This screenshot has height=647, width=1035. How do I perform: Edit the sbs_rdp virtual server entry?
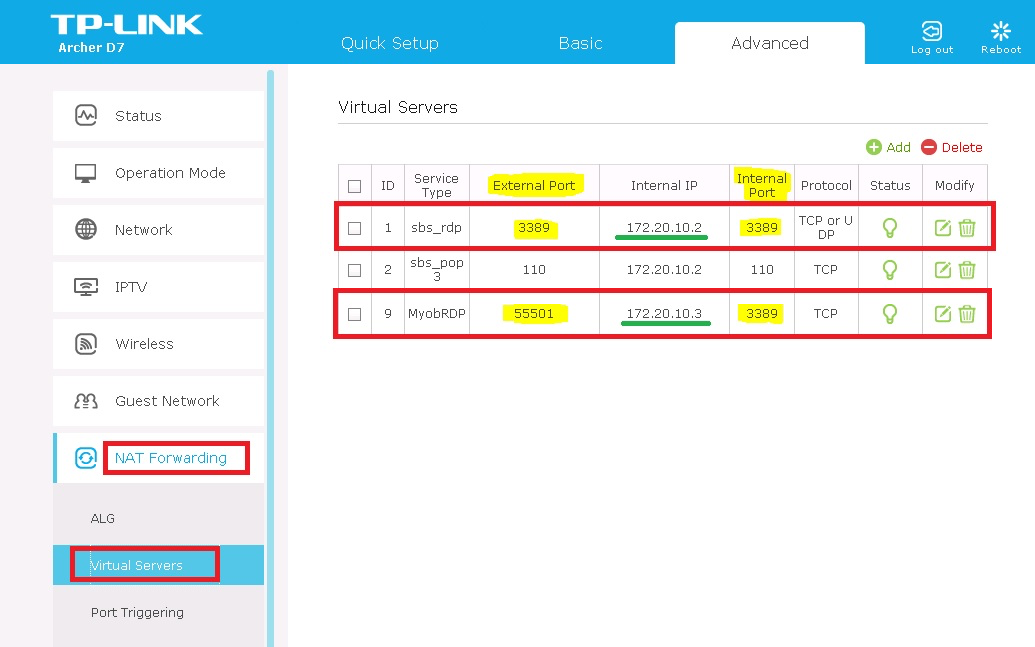click(942, 228)
